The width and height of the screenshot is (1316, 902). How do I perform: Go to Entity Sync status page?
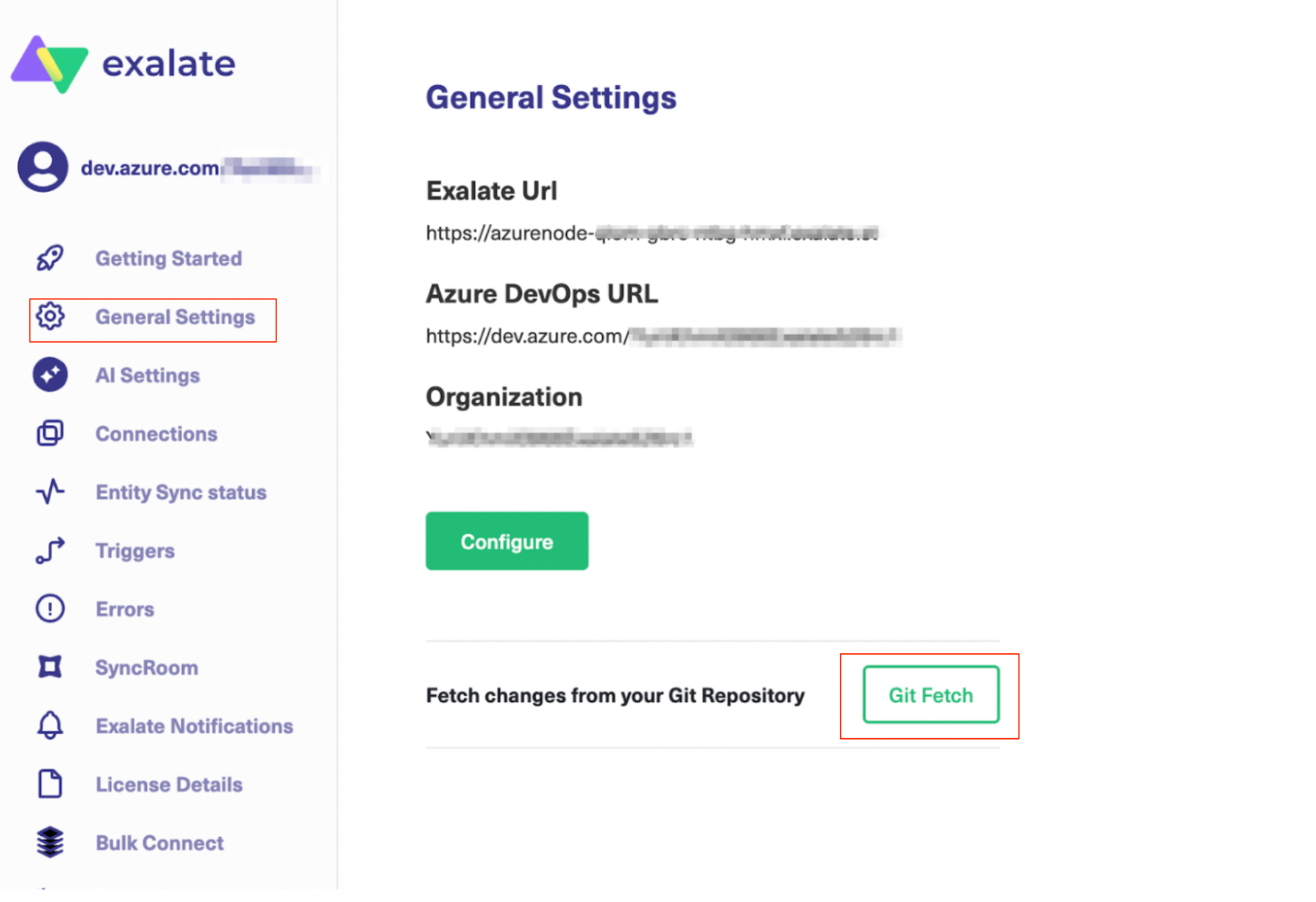181,493
